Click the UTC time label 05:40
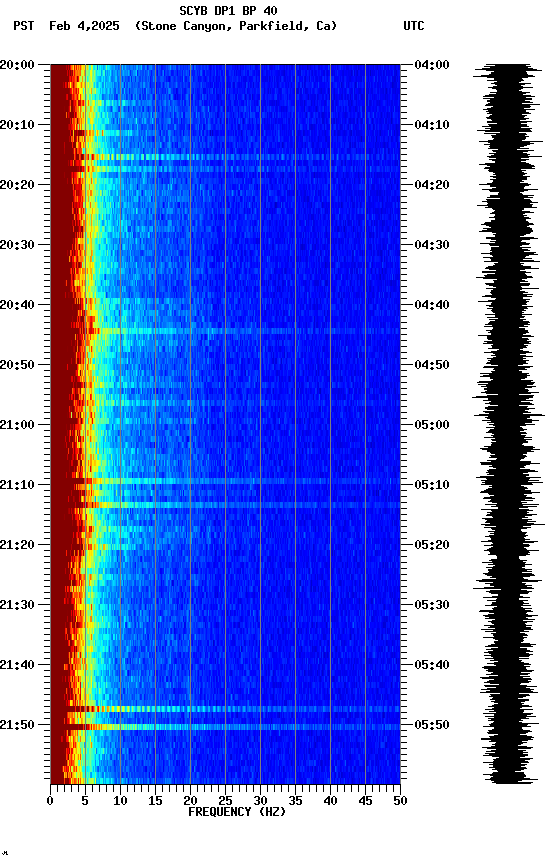 [x=432, y=665]
